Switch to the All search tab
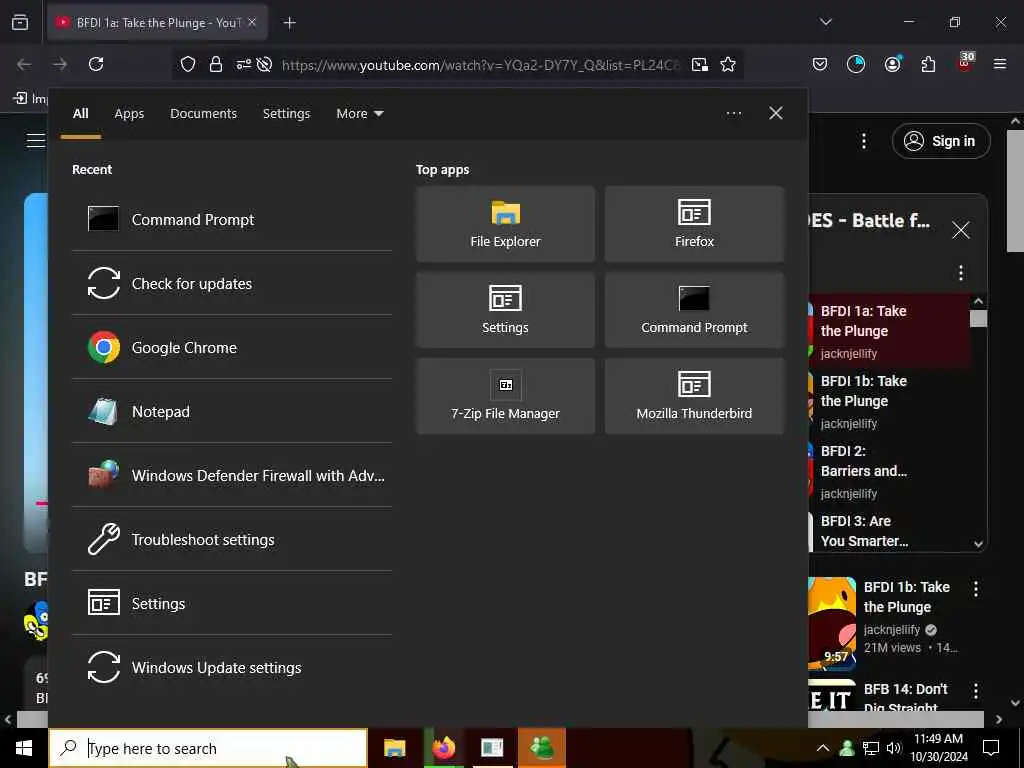This screenshot has width=1024, height=768. tap(80, 114)
